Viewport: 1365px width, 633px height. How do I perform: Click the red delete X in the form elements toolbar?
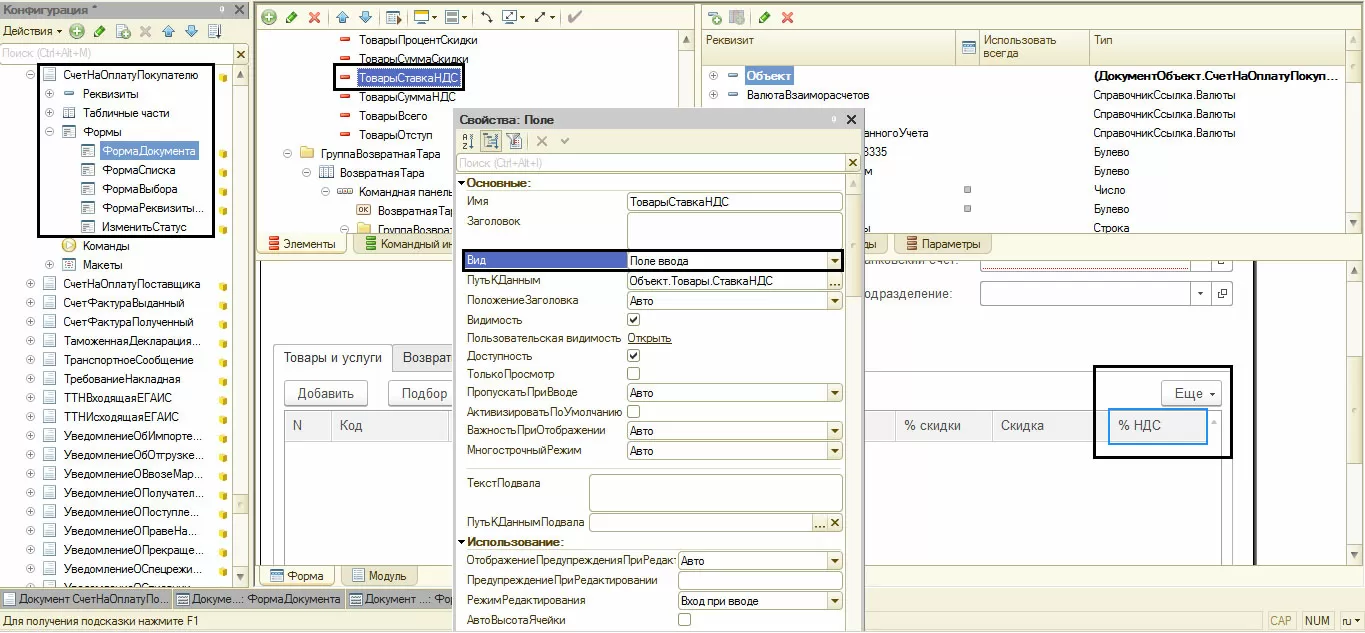[314, 18]
